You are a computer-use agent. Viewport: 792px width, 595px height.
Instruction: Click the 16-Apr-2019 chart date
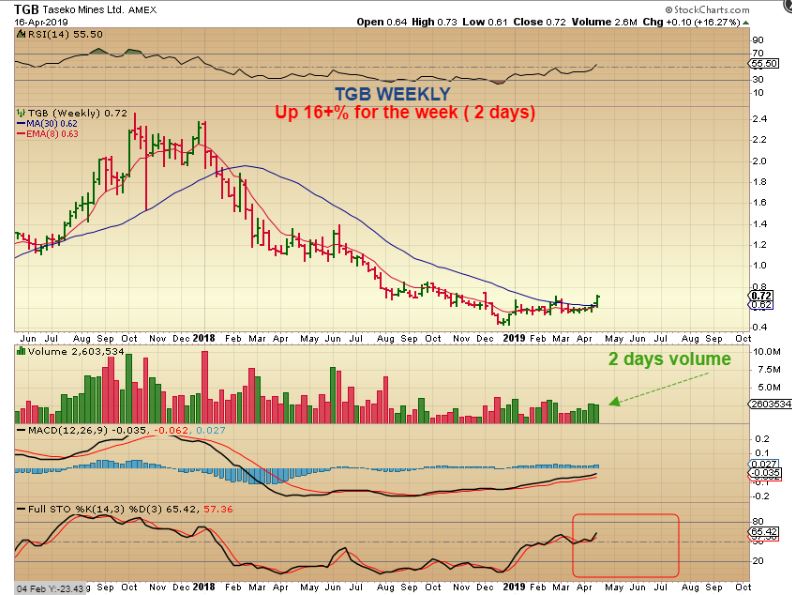point(41,22)
